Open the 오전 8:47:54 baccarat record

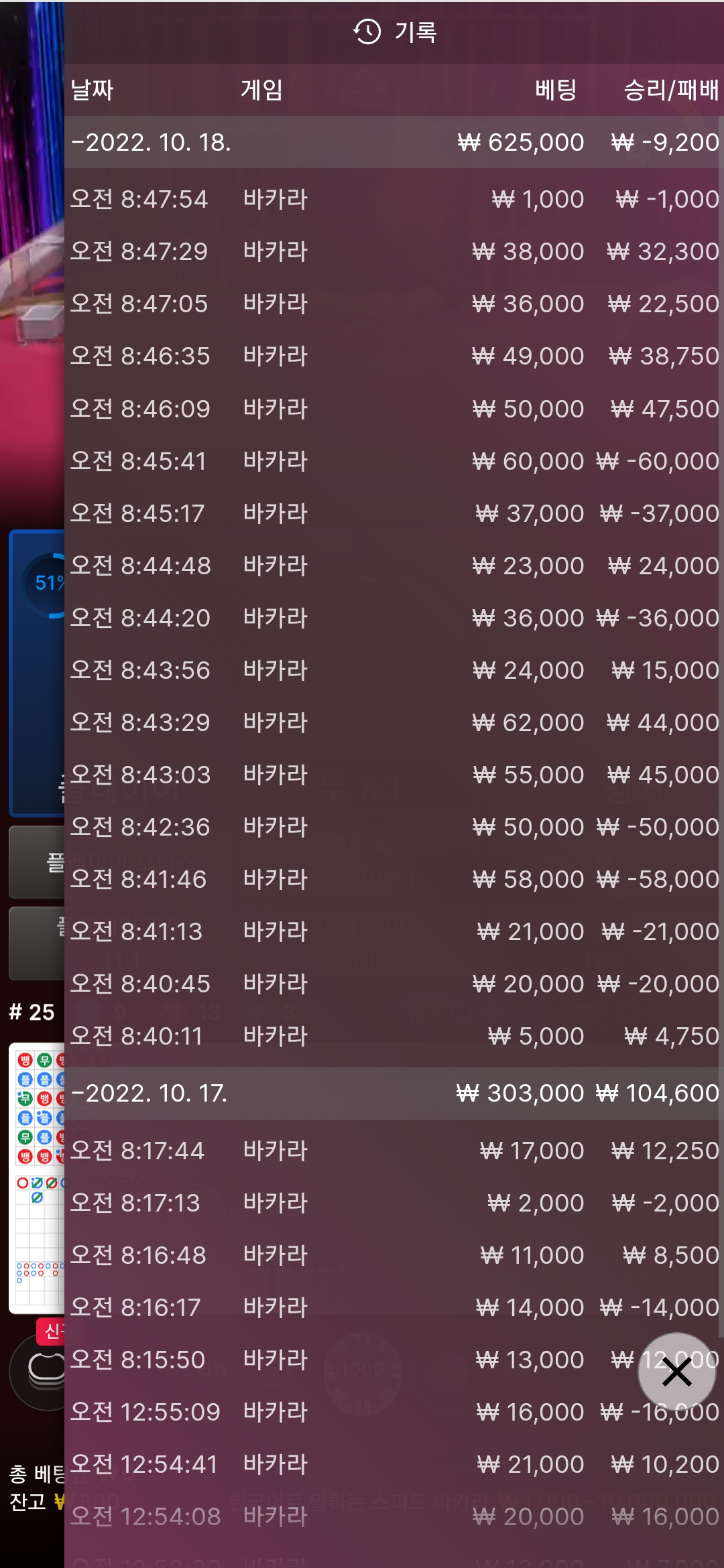click(x=394, y=199)
